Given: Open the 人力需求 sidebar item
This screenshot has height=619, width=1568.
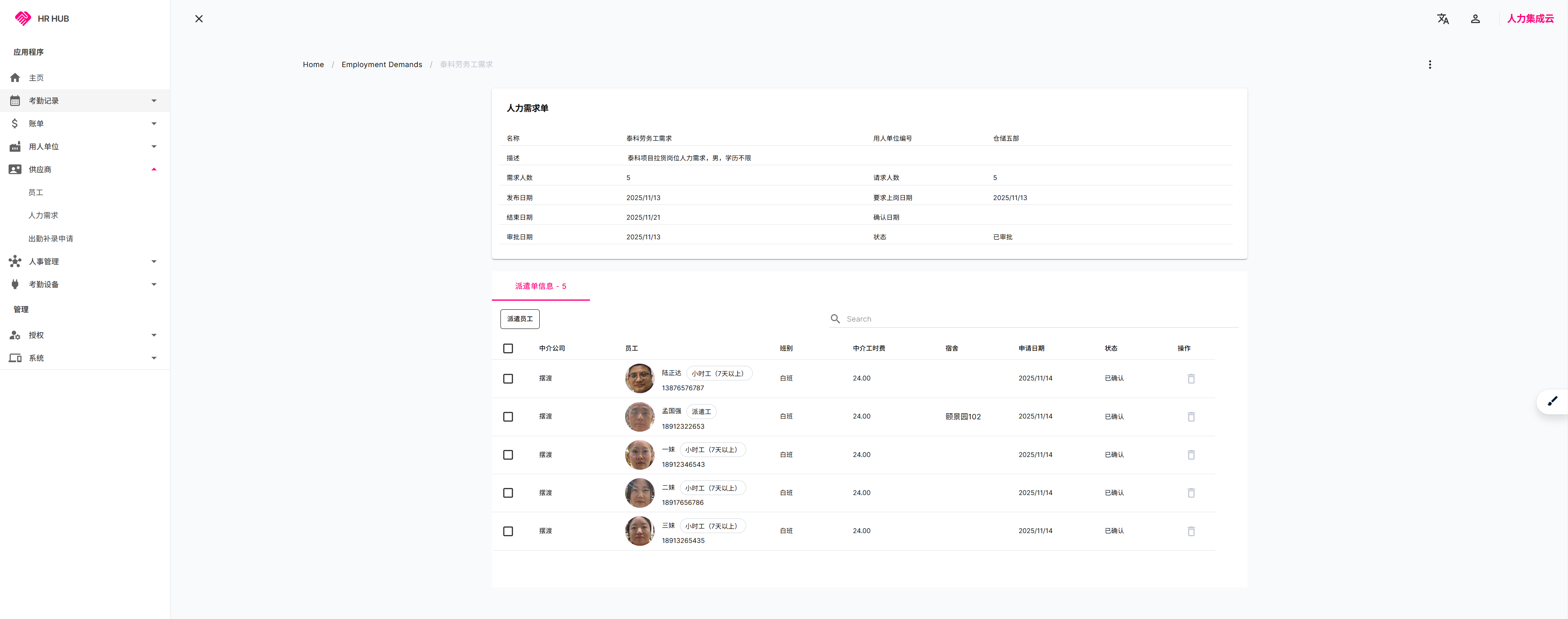Looking at the screenshot, I should (x=43, y=216).
